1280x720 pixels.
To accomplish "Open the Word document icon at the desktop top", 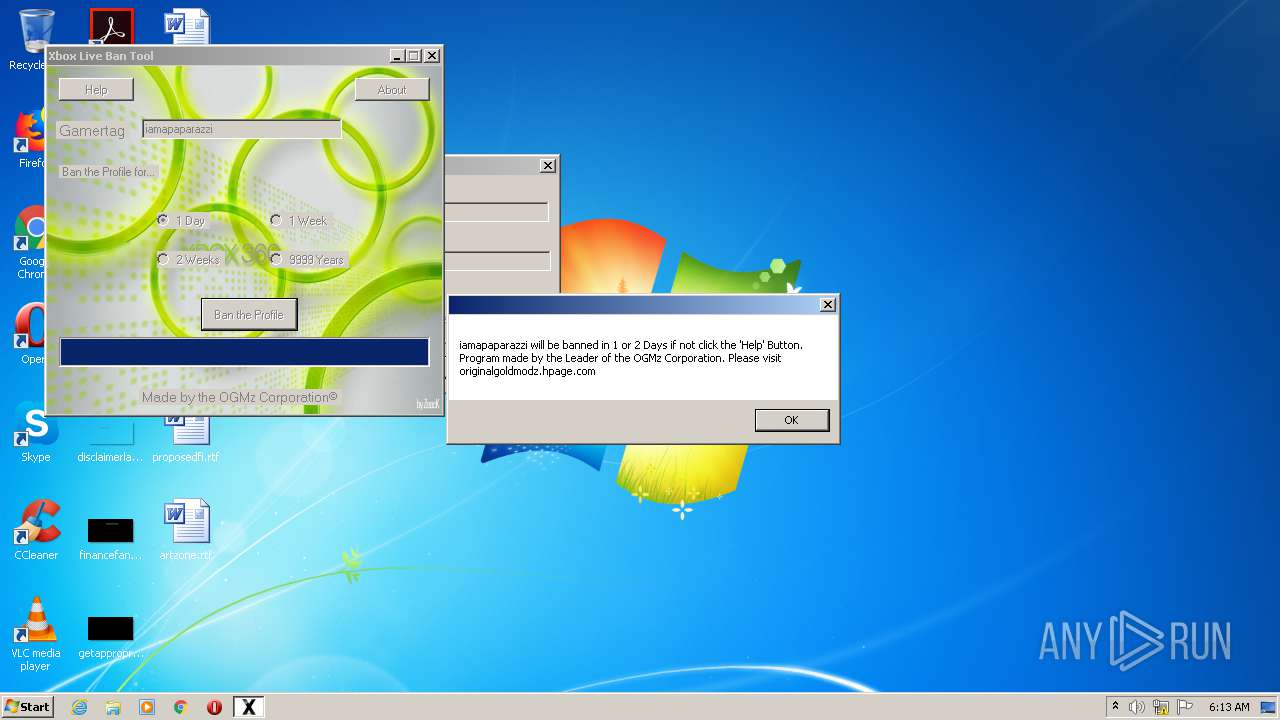I will [187, 26].
